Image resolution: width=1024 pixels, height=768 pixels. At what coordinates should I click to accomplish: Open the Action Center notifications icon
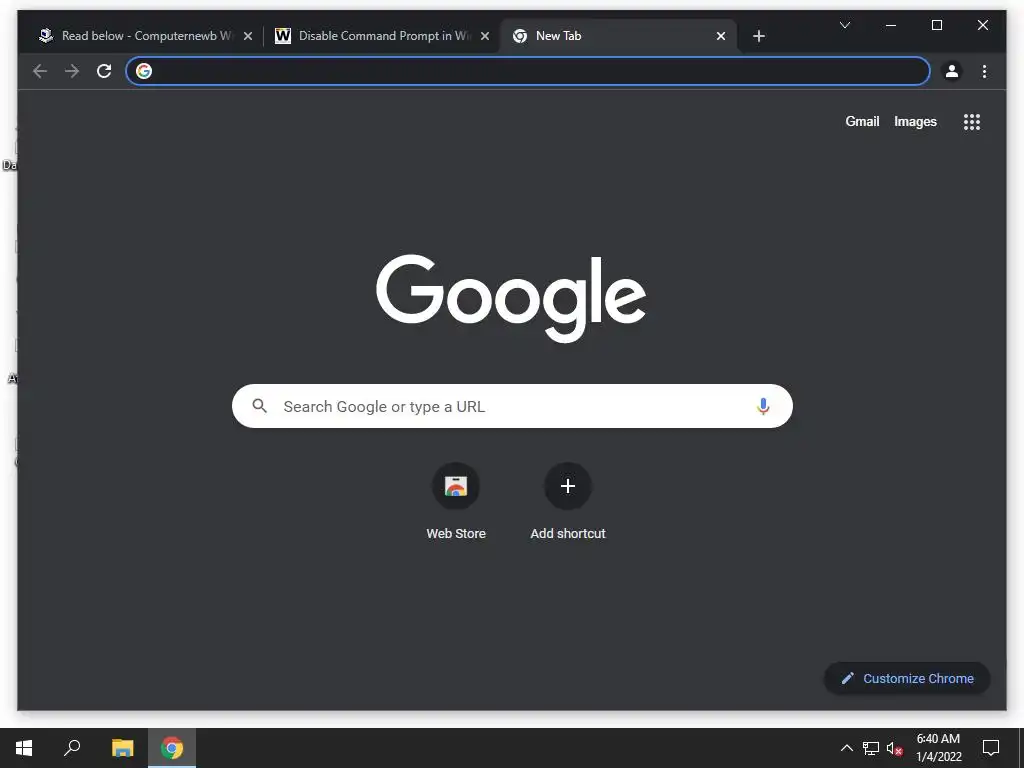click(991, 748)
